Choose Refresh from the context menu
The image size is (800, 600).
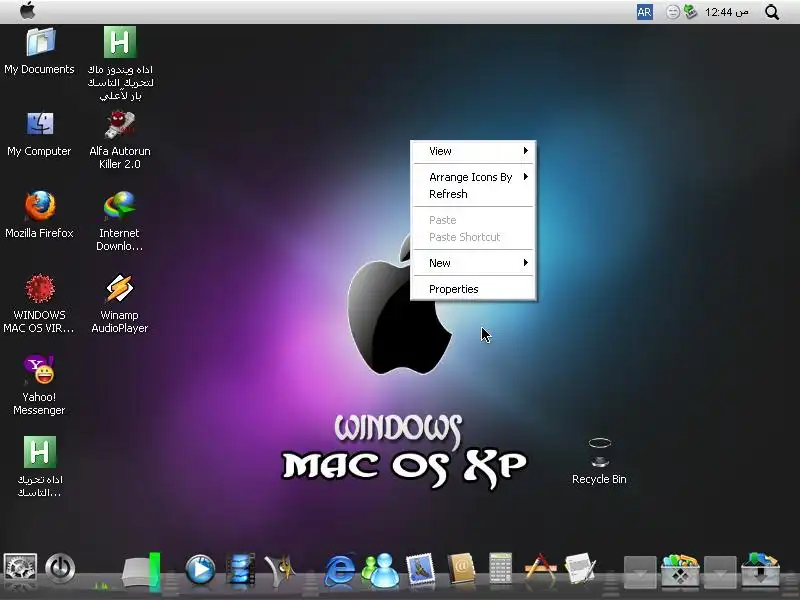click(473, 194)
